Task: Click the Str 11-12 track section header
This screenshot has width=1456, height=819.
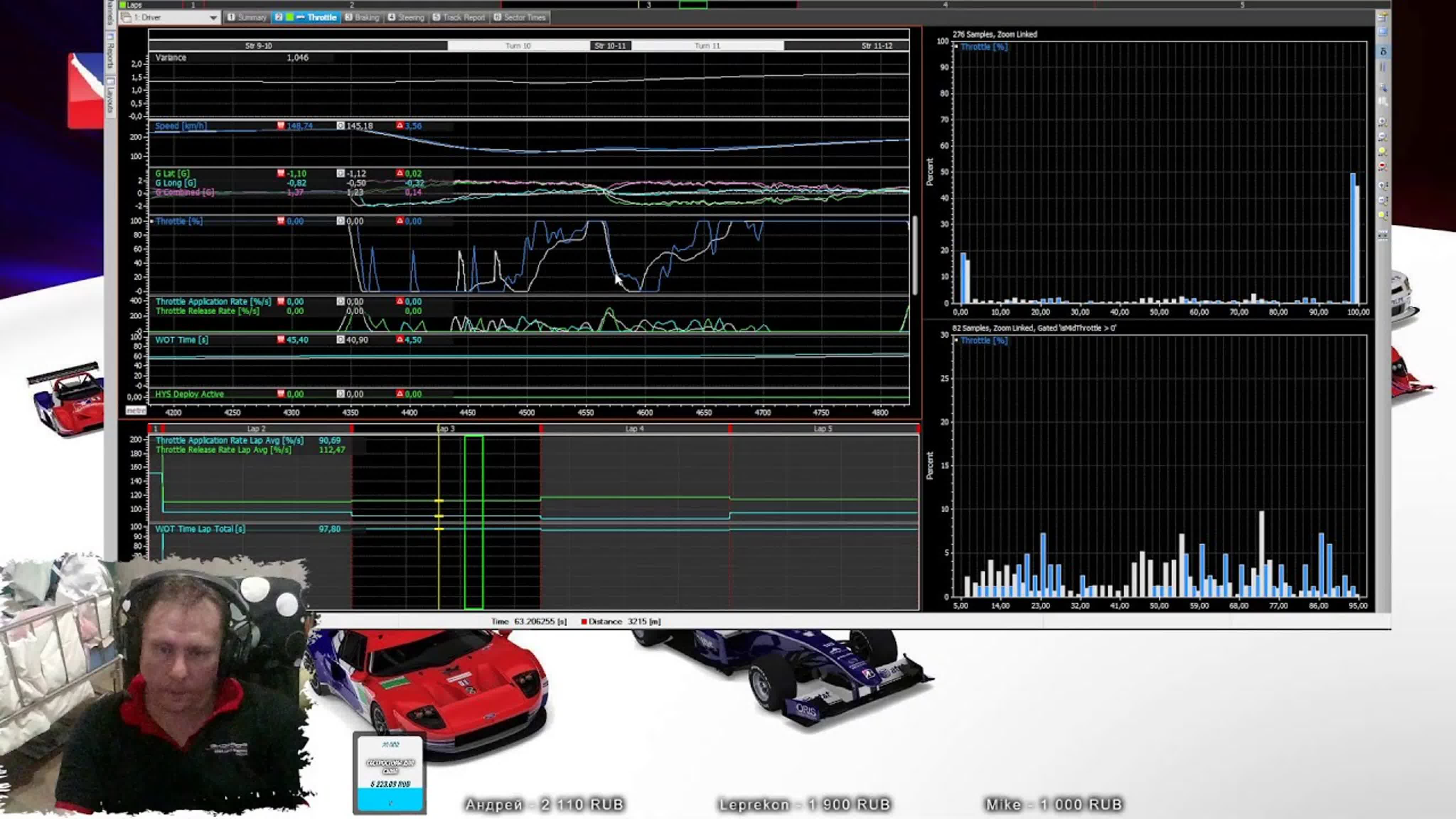Action: (847, 46)
